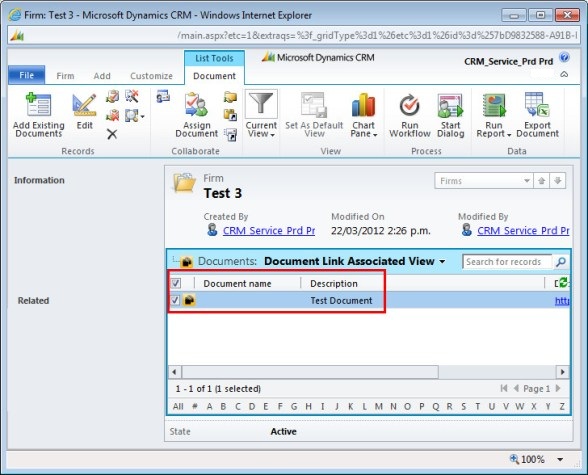
Task: Filter grid by the # symbol
Action: pos(195,406)
